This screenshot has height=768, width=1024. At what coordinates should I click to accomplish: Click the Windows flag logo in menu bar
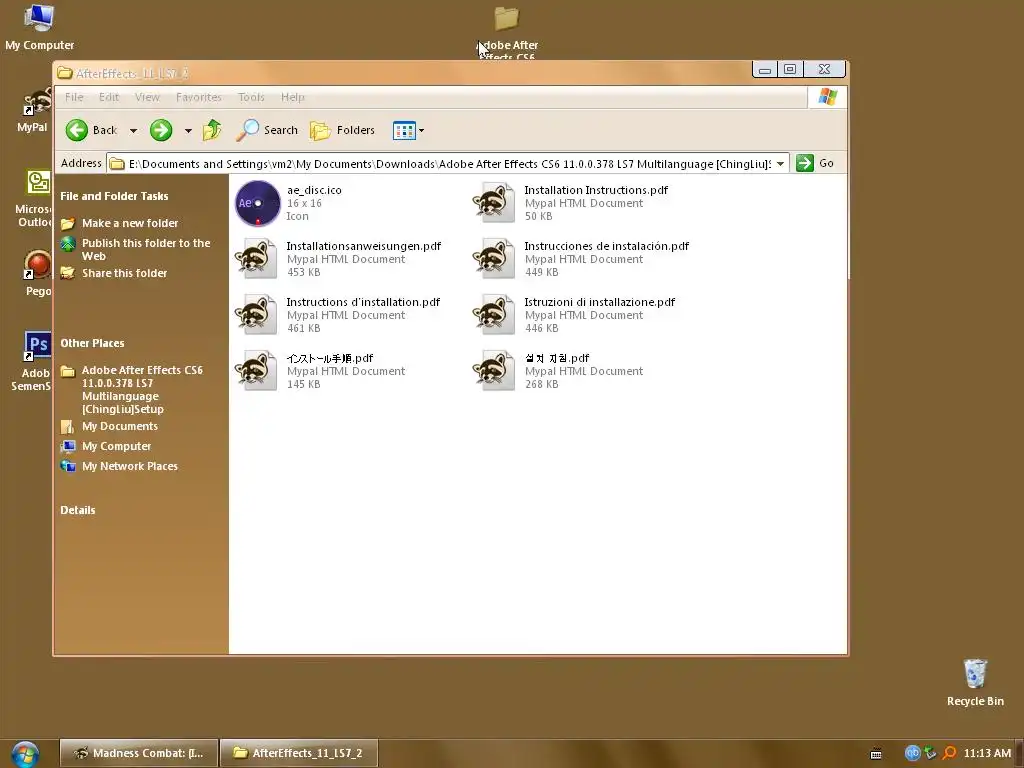click(827, 97)
